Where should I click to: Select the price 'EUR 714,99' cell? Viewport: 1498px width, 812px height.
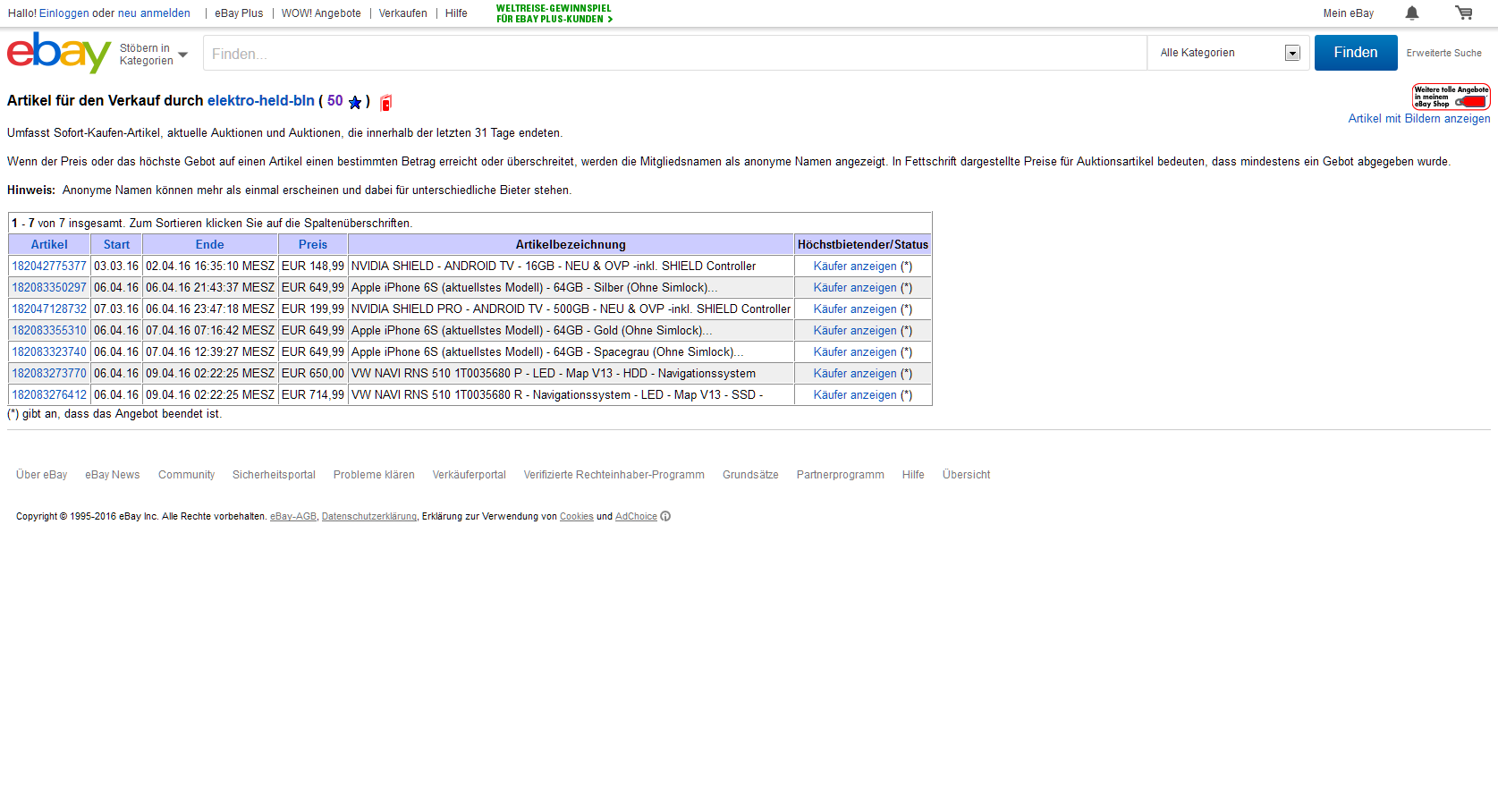click(x=313, y=394)
